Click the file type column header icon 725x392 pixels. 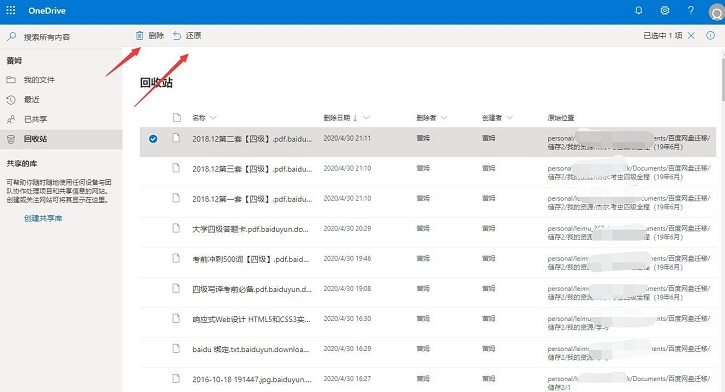[x=177, y=117]
